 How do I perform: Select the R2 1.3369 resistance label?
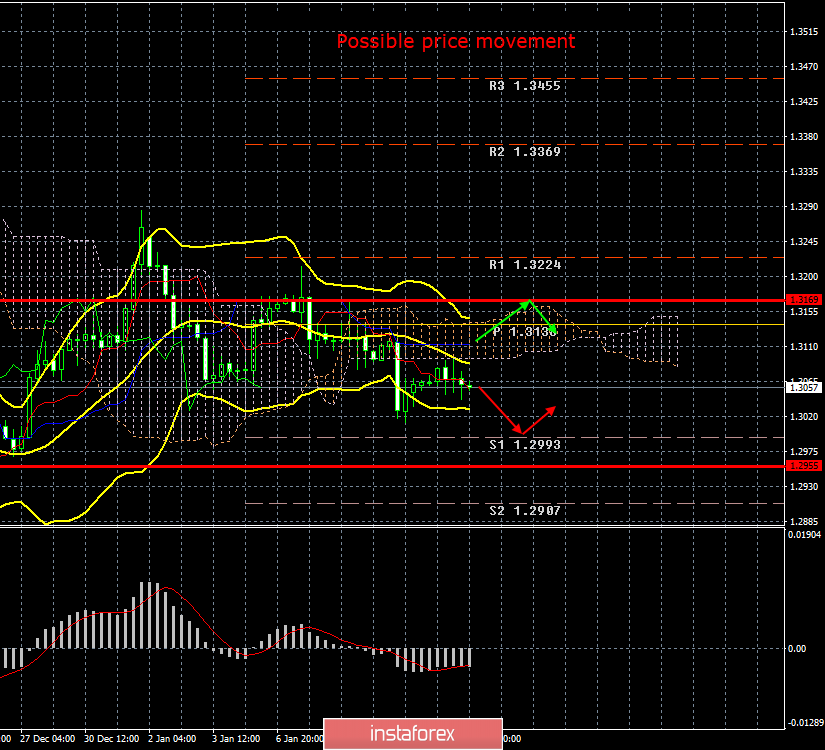click(525, 153)
